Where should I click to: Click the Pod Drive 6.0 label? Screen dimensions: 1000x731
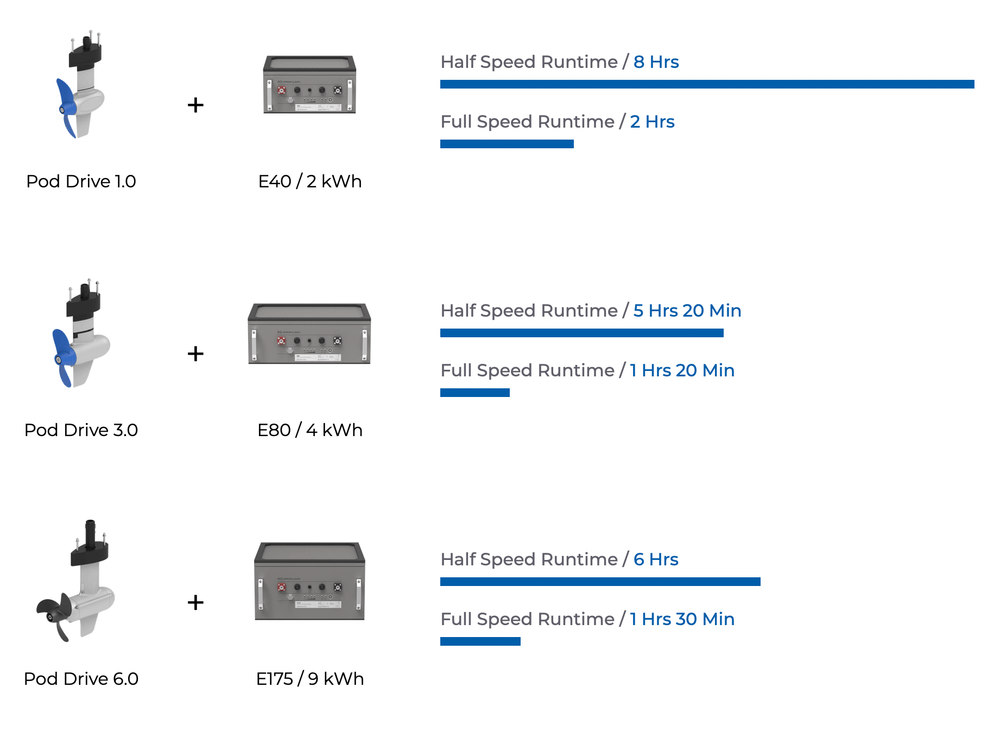coord(81,679)
